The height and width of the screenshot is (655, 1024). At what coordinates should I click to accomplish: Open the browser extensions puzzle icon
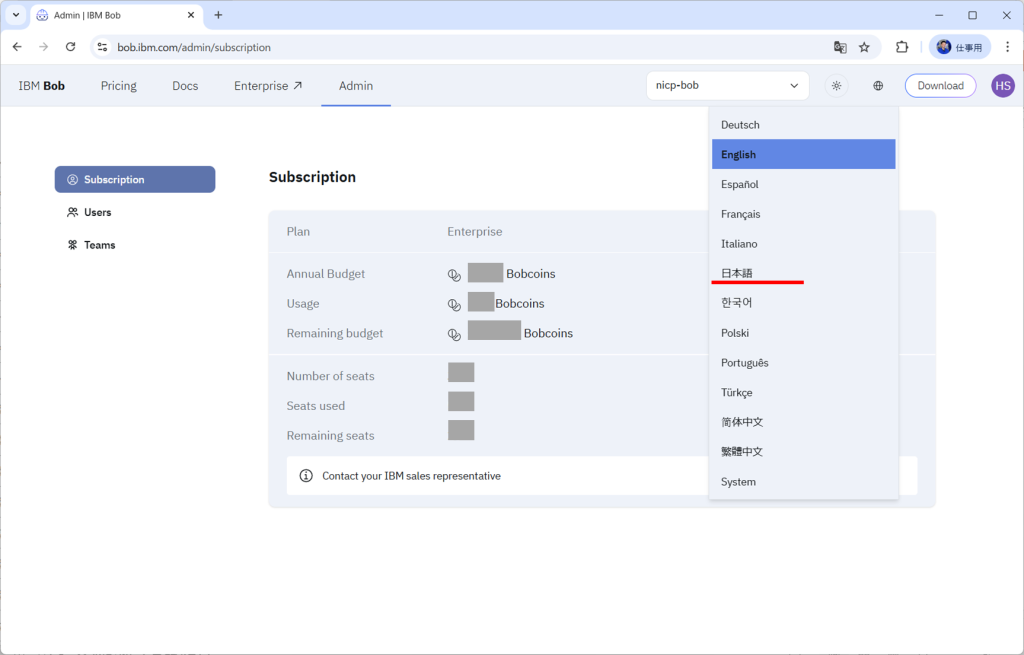902,47
